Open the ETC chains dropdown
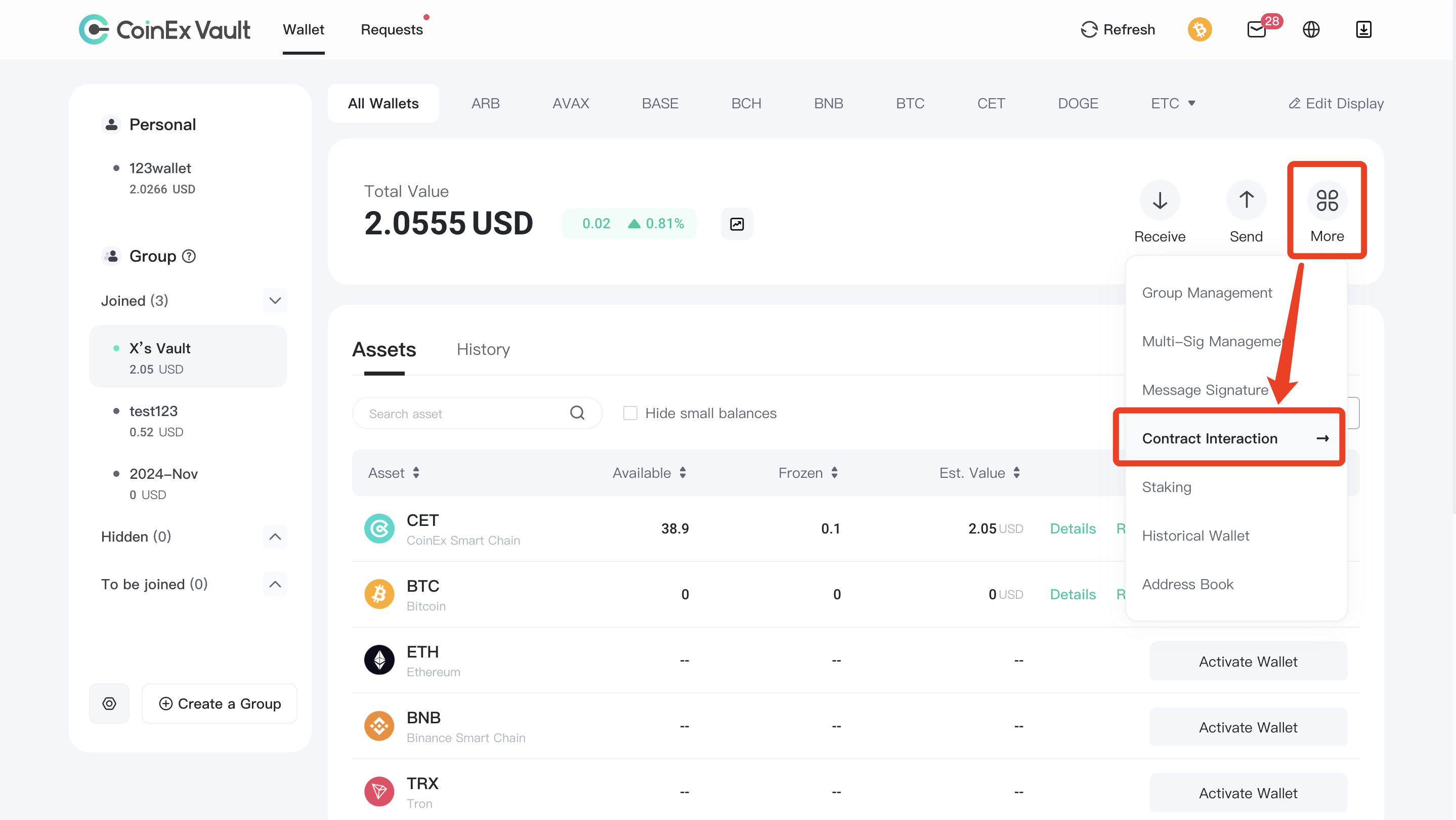The width and height of the screenshot is (1456, 820). point(1173,103)
